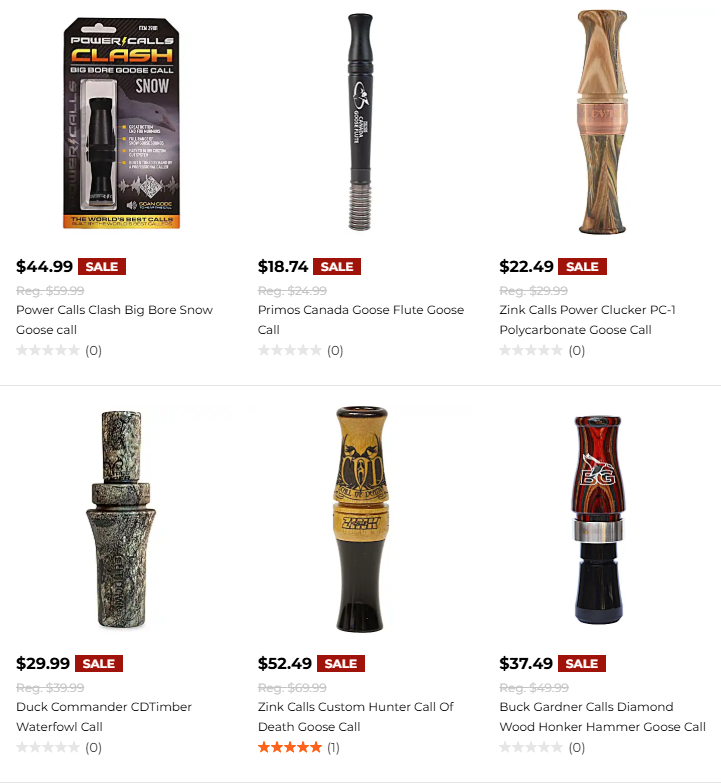Click the empty star rating under Power Calls Clash
The width and height of the screenshot is (721, 783).
point(48,351)
